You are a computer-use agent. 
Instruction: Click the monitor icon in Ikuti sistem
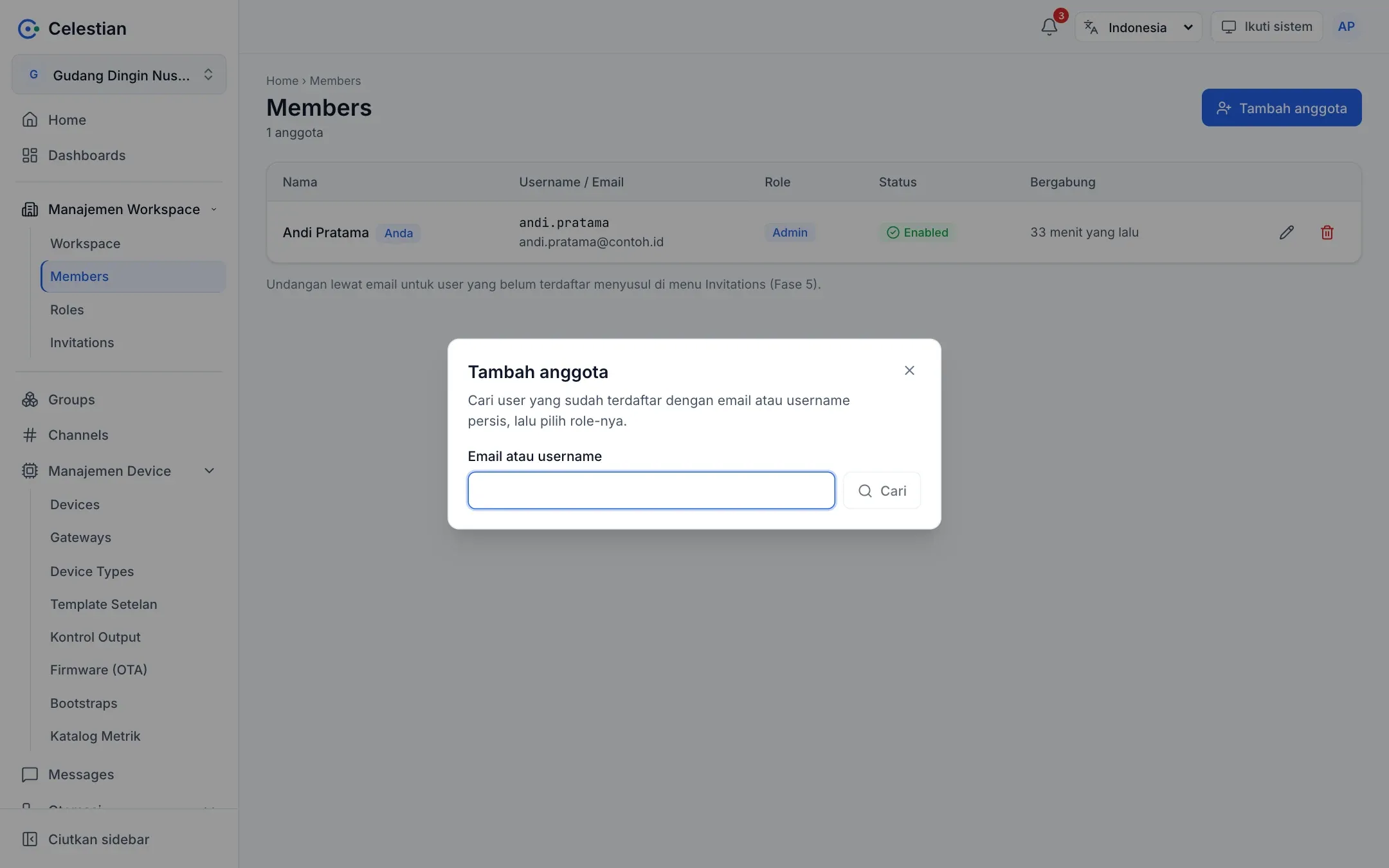point(1228,27)
